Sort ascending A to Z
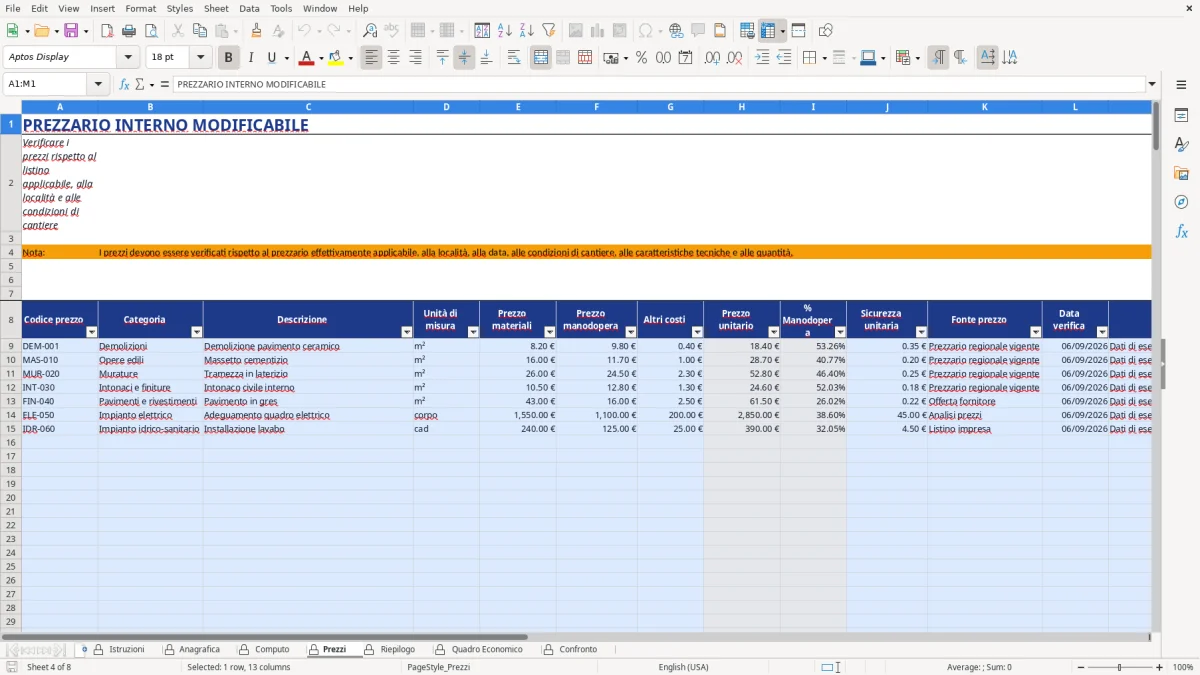 505,31
